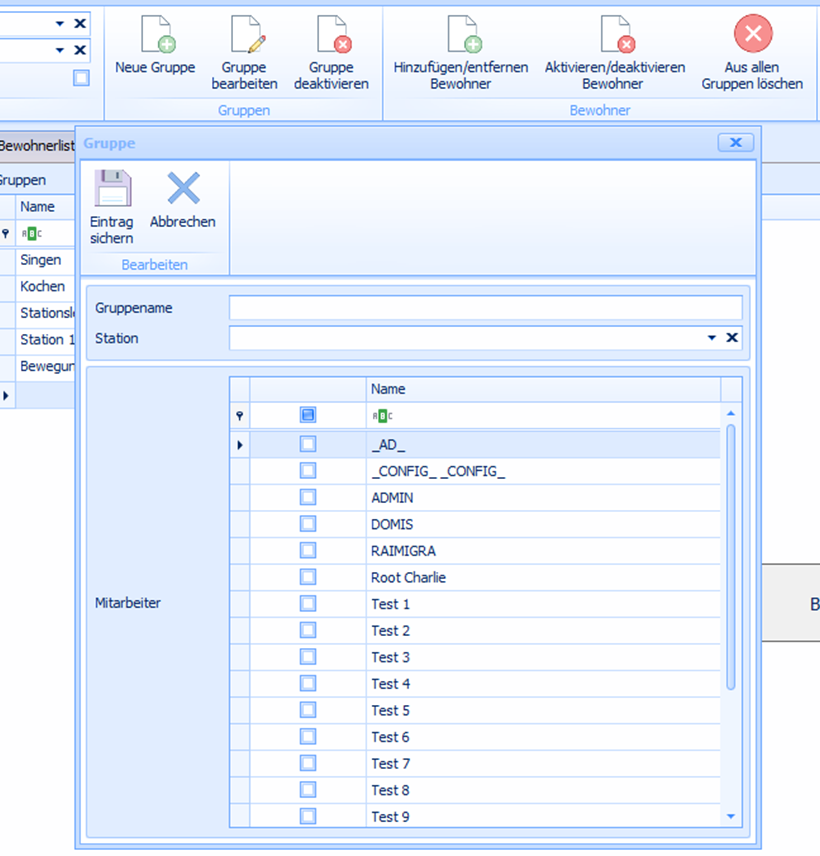This screenshot has height=856, width=820.
Task: Select the Singen group row
Action: click(41, 260)
